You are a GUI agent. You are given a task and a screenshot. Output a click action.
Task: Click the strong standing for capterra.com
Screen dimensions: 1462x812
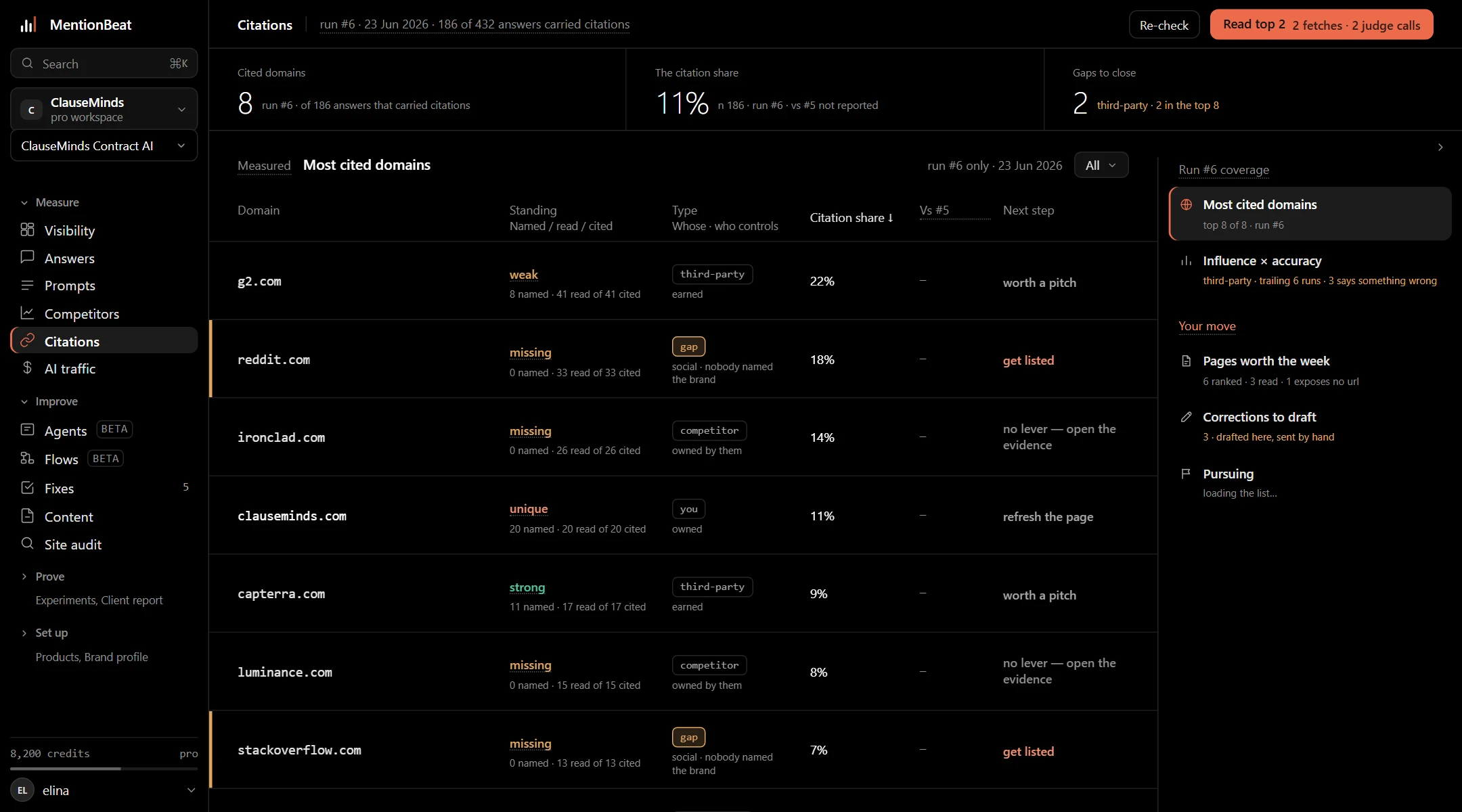point(527,587)
